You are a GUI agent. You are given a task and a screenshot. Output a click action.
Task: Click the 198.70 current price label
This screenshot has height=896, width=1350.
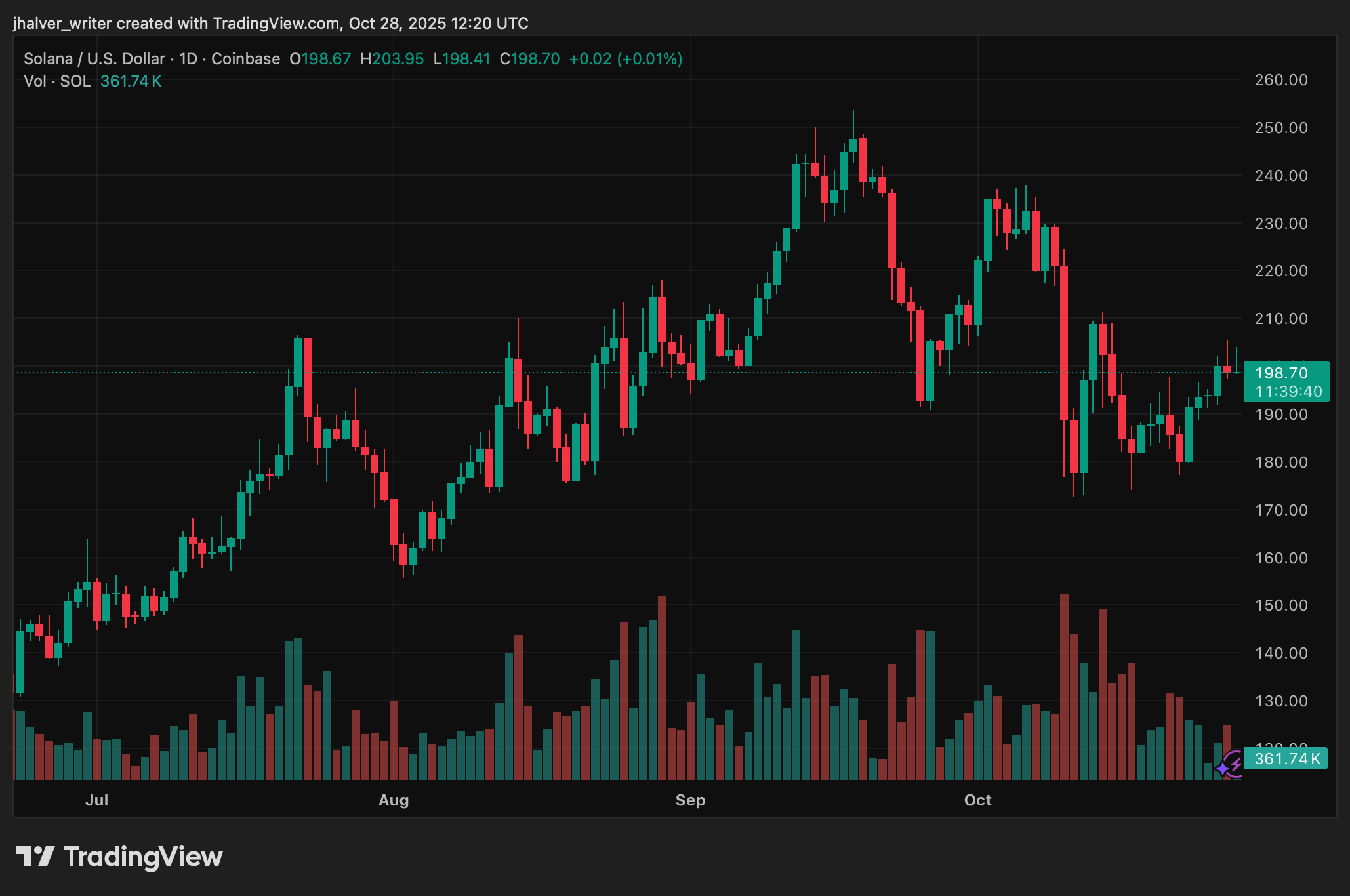click(x=1281, y=373)
